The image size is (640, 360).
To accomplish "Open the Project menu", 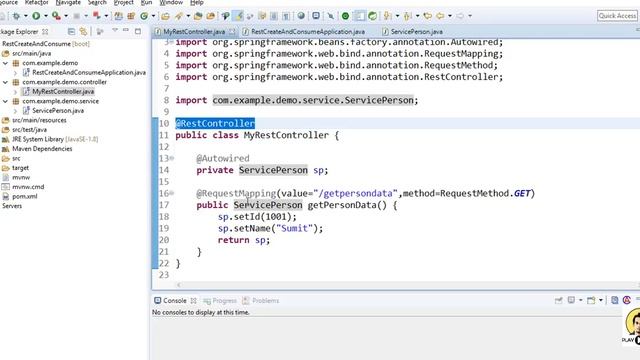I will [123, 2].
